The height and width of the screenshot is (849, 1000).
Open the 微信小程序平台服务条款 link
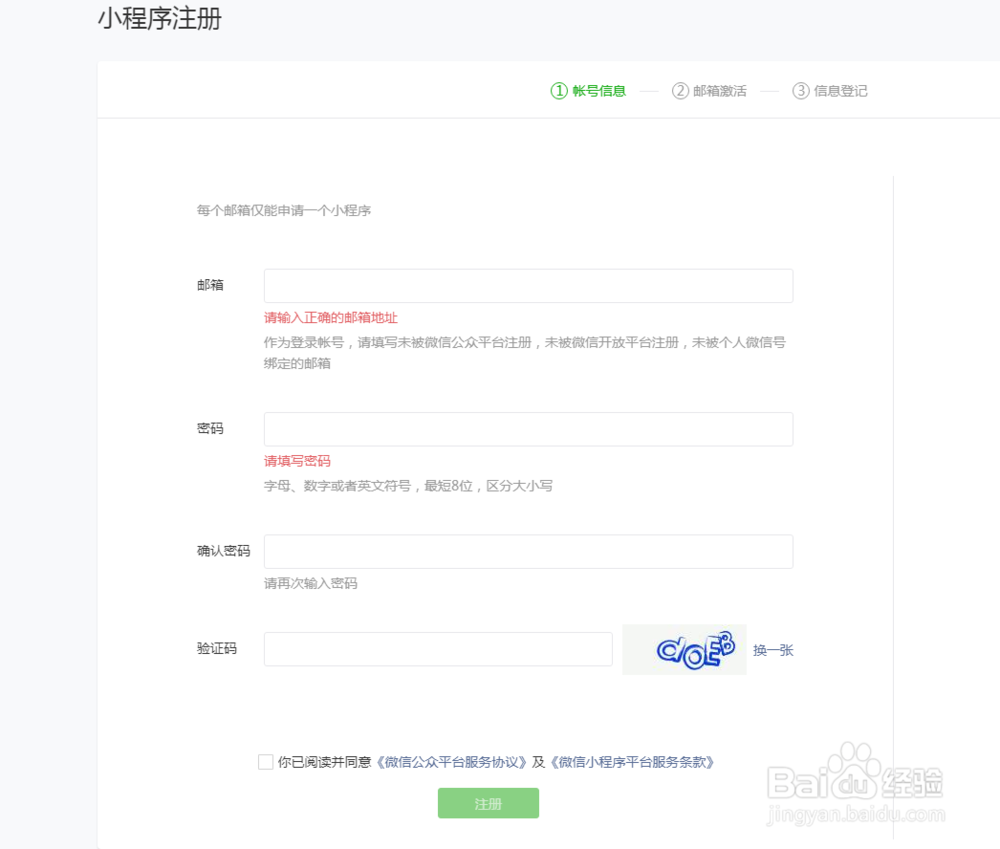[631, 762]
